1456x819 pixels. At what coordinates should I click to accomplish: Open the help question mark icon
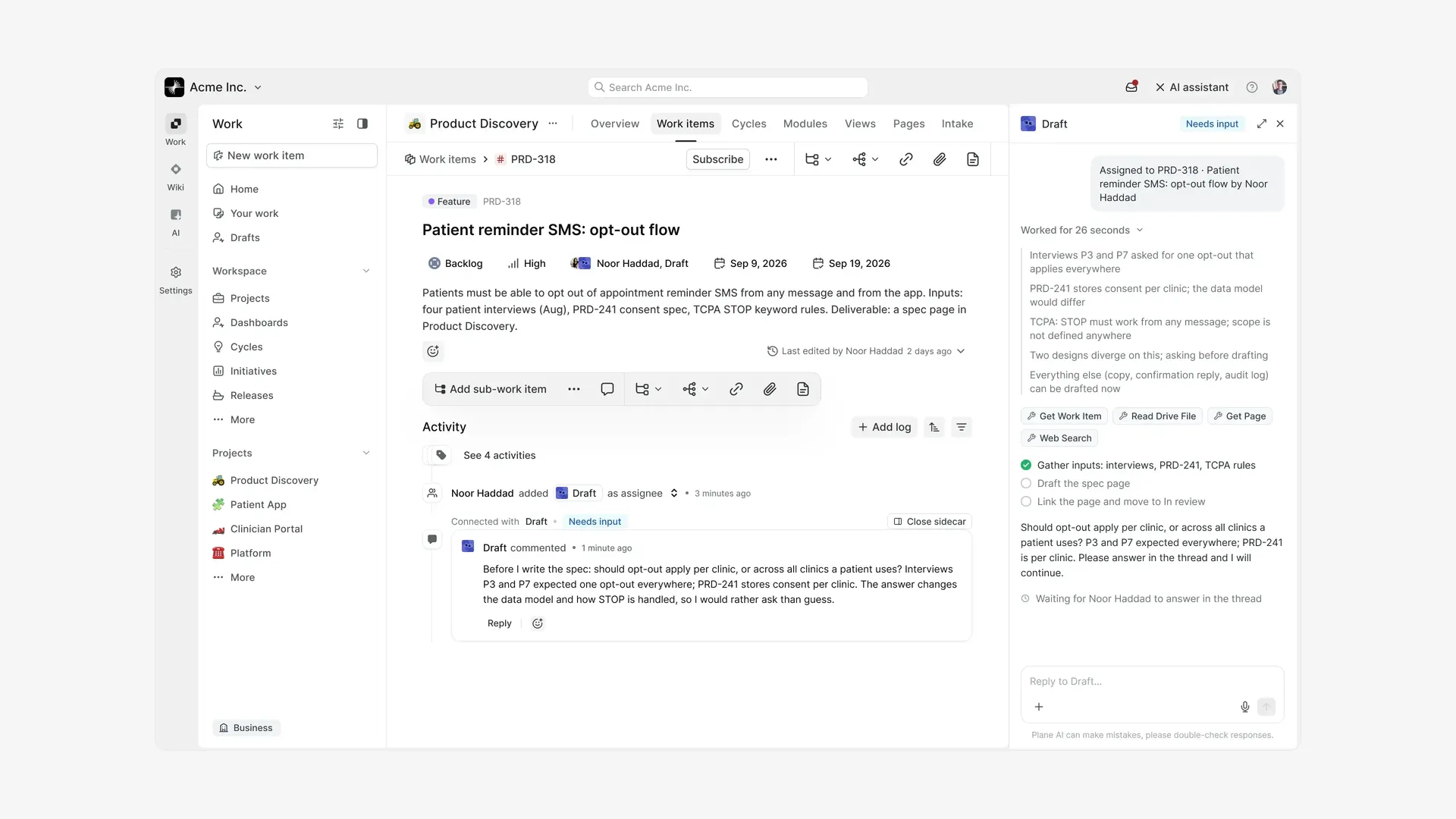tap(1252, 87)
